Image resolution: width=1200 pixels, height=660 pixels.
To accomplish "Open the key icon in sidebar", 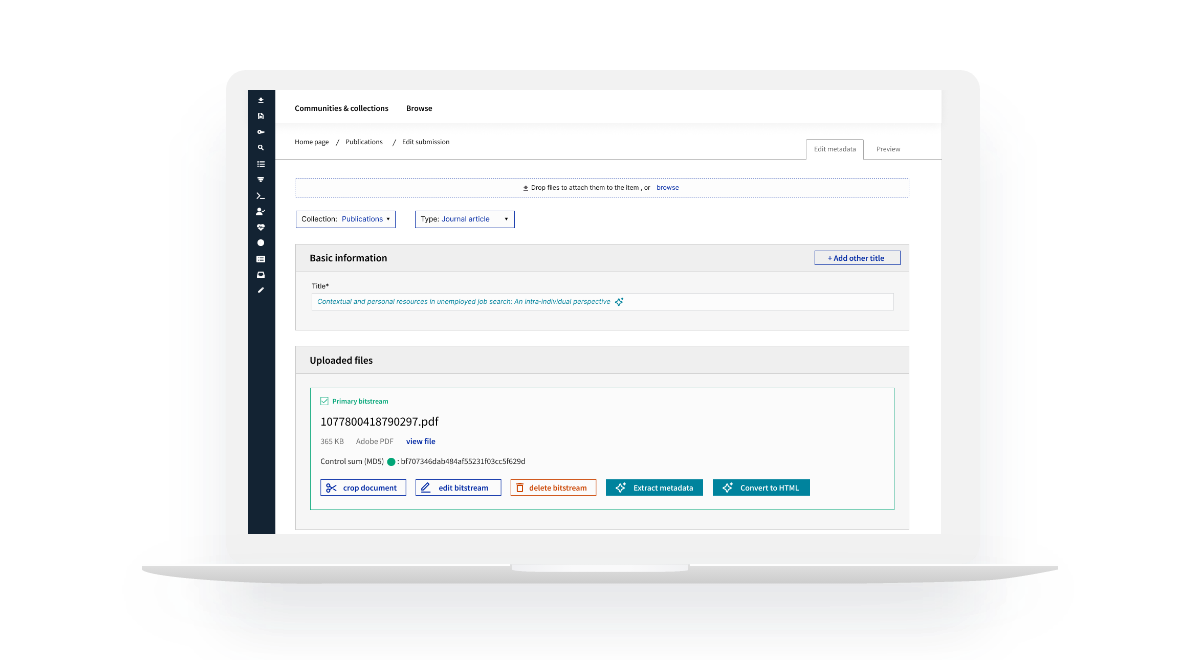I will point(261,132).
